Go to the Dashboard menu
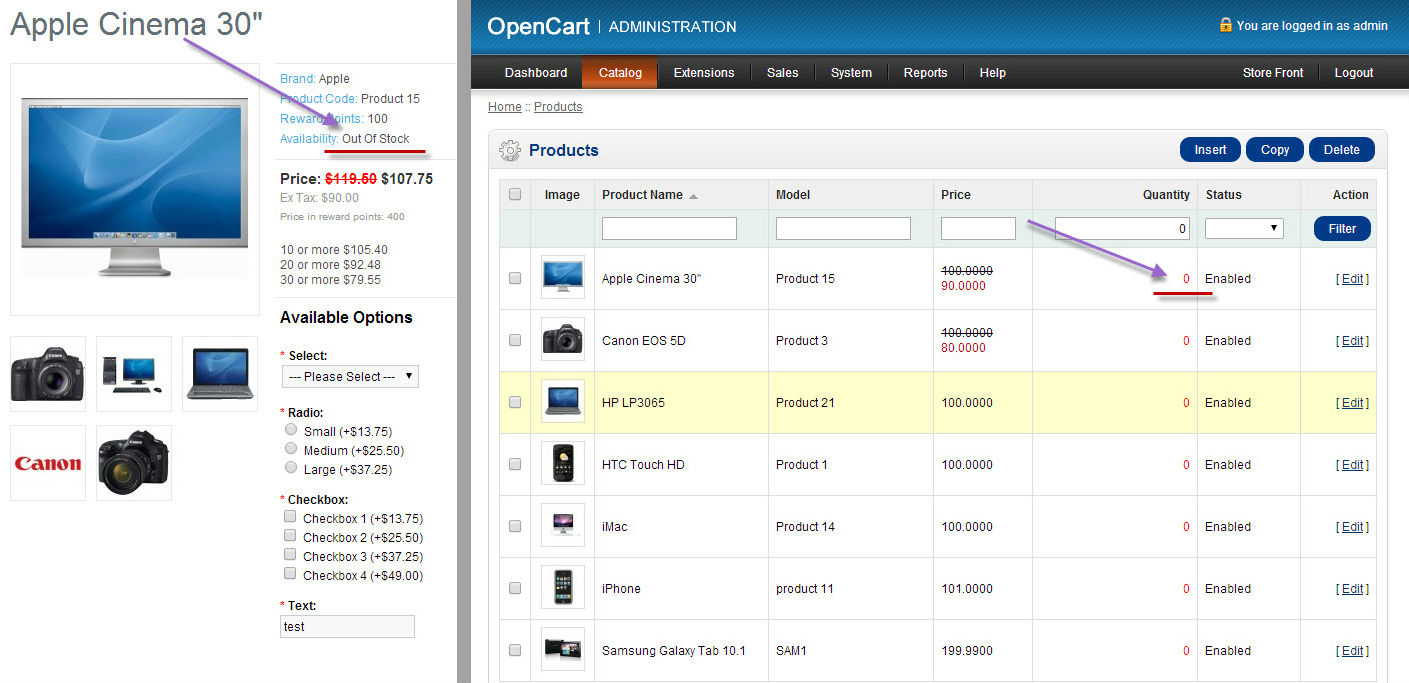This screenshot has height=683, width=1409. [536, 73]
